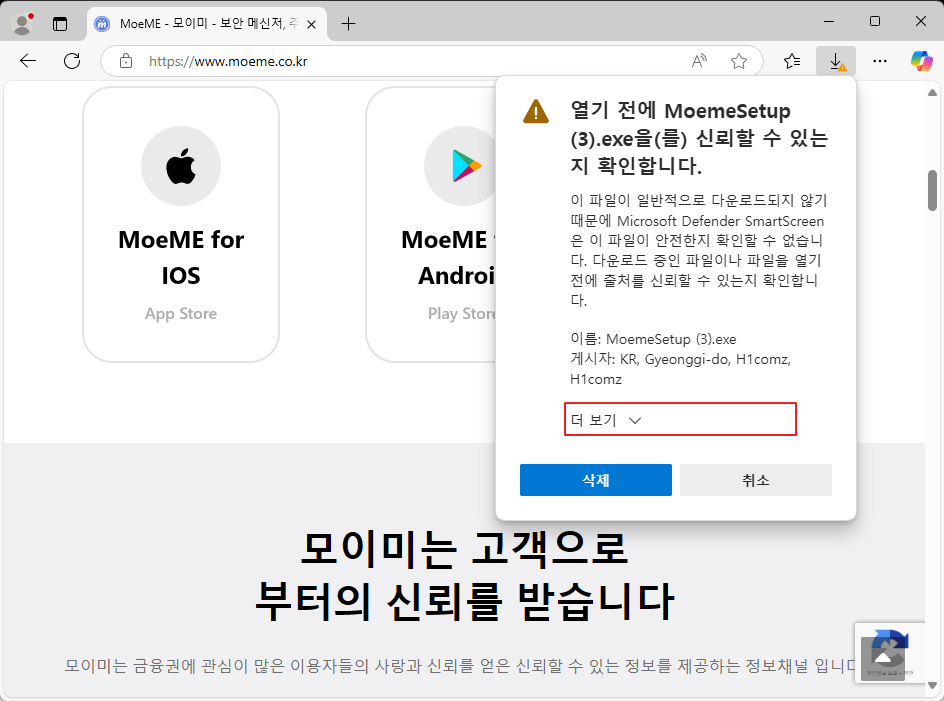944x701 pixels.
Task: Click scroll down arrow of scrollbar
Action: [932, 685]
